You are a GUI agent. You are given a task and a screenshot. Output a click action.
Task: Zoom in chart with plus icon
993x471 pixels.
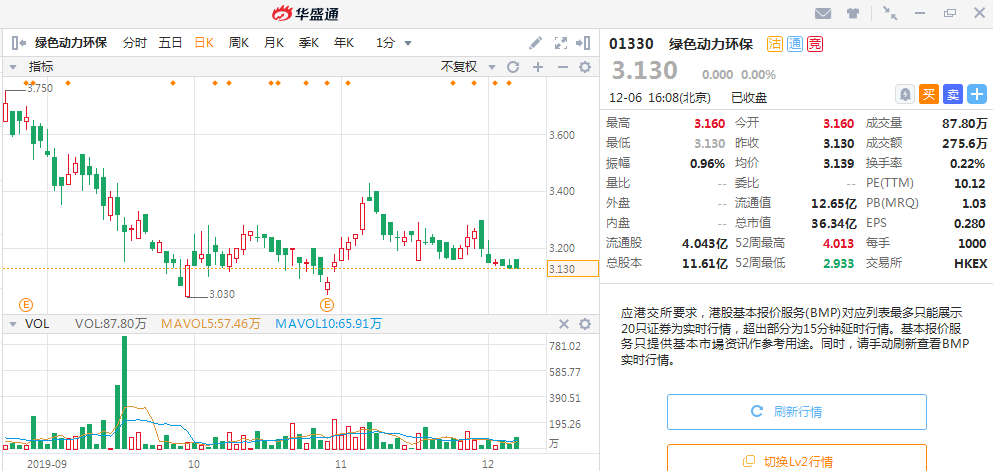[x=538, y=67]
